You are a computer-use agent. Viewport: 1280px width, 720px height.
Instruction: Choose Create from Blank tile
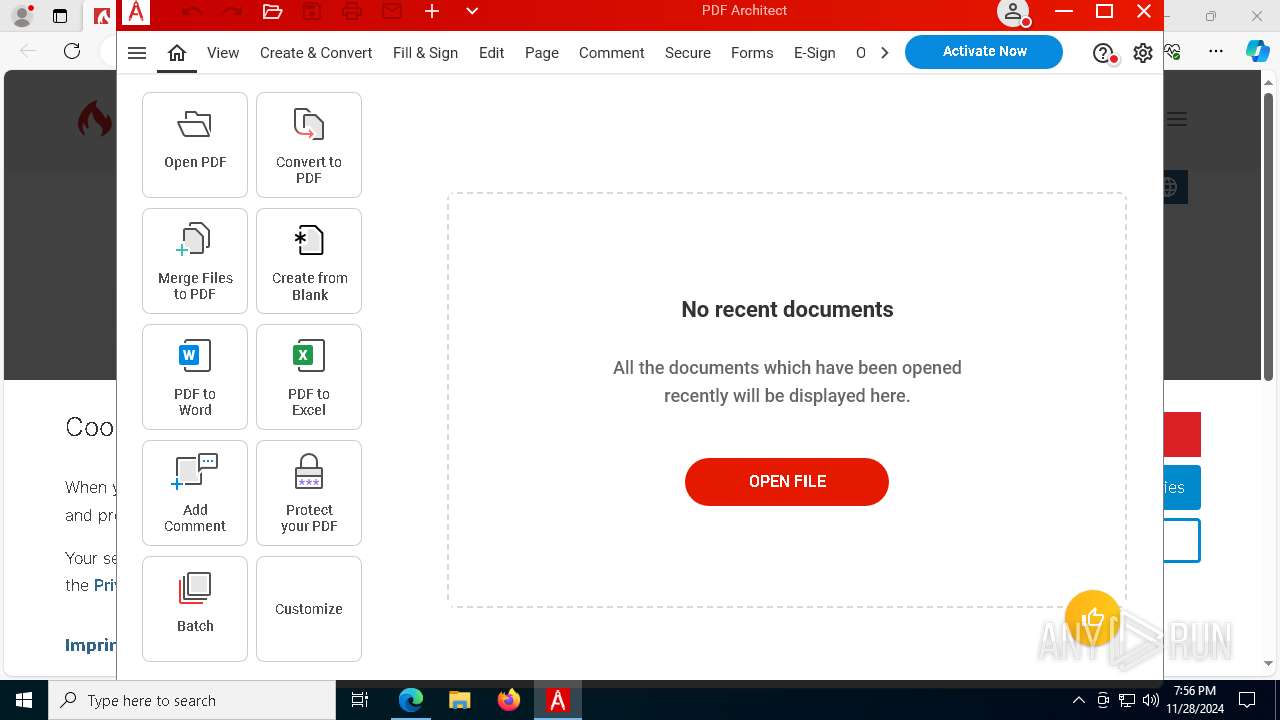[309, 261]
